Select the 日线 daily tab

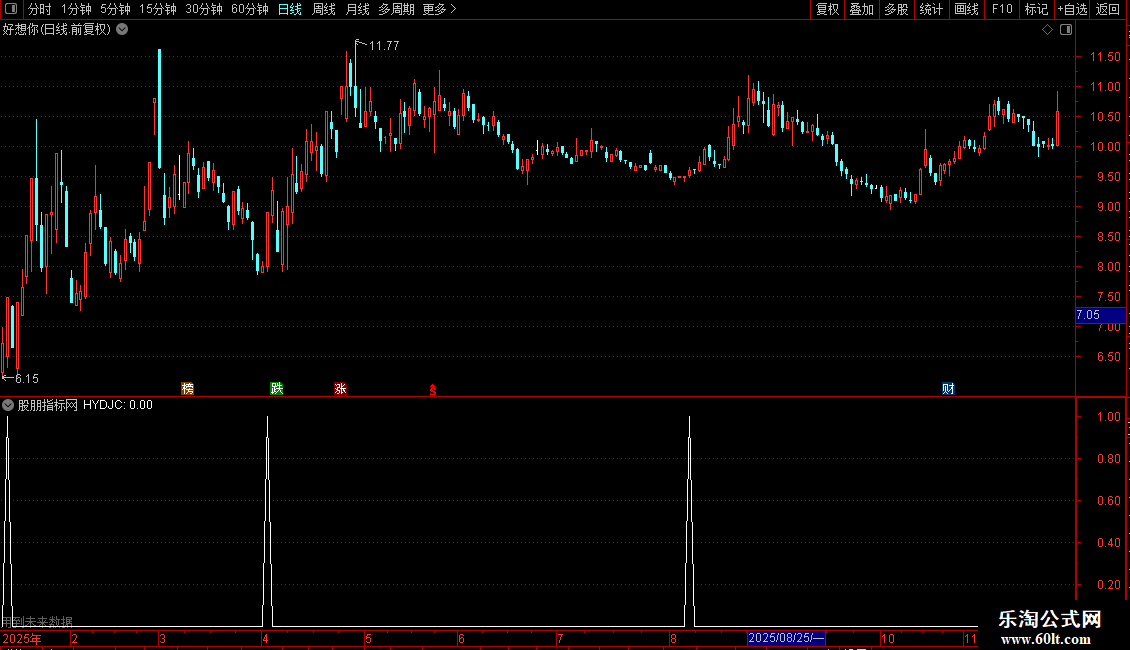point(290,9)
